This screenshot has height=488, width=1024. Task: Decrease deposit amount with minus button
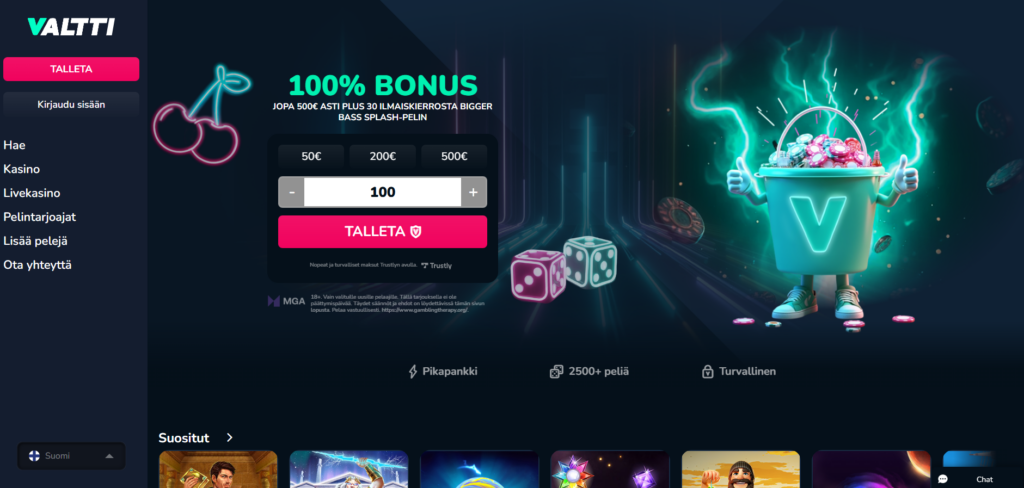[292, 192]
